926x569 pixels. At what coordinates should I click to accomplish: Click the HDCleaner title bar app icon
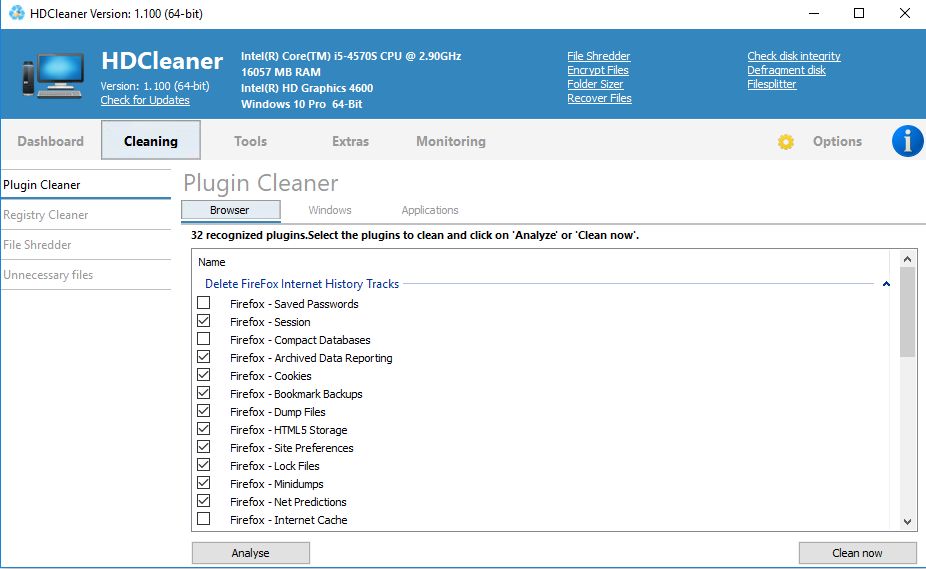pyautogui.click(x=17, y=12)
